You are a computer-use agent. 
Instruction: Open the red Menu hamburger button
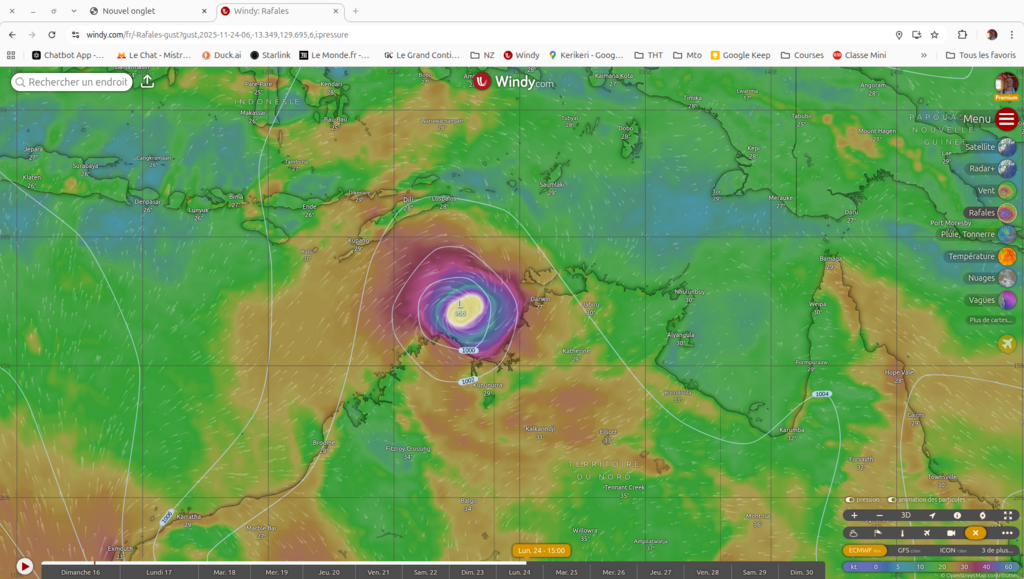(1006, 120)
